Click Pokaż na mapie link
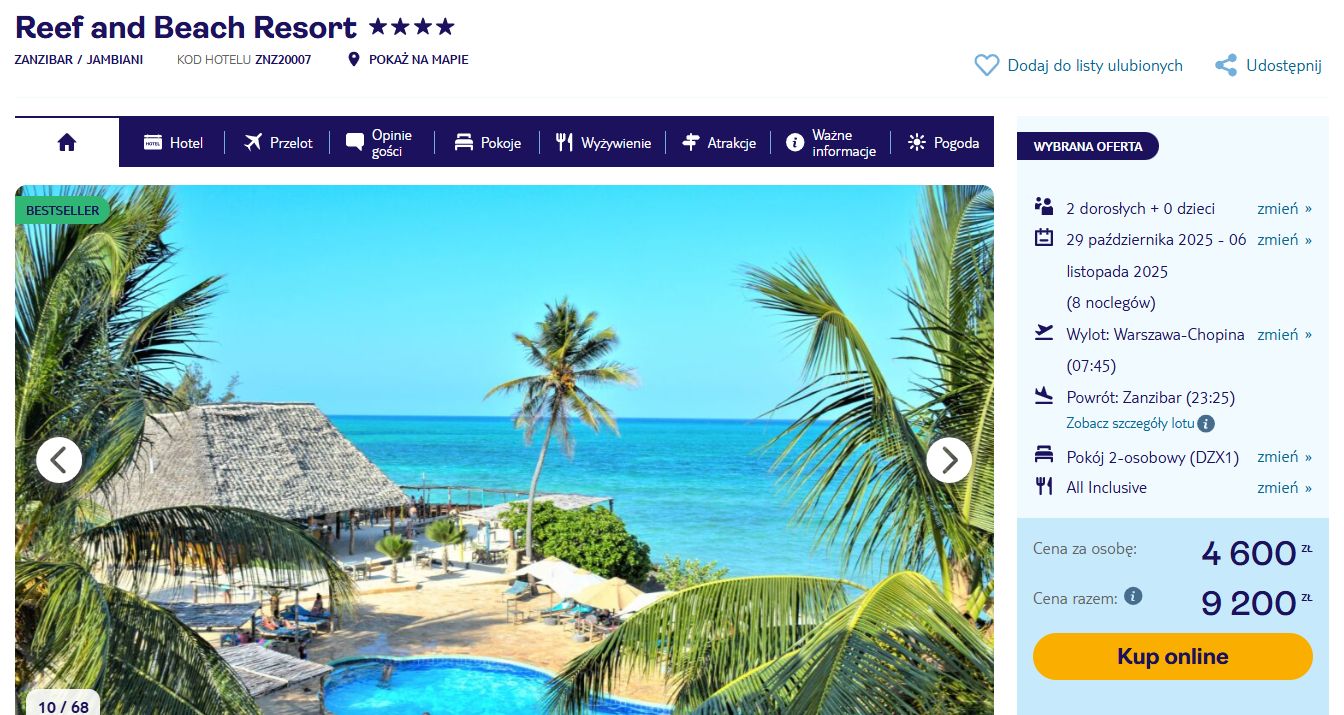The image size is (1344, 715). (418, 60)
